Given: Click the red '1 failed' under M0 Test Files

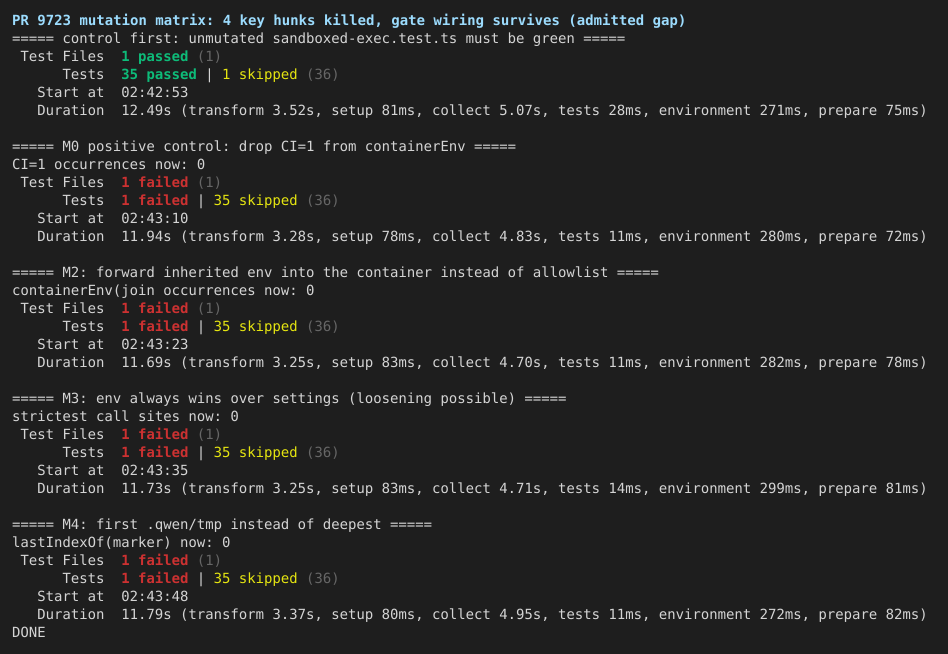Looking at the screenshot, I should [155, 183].
